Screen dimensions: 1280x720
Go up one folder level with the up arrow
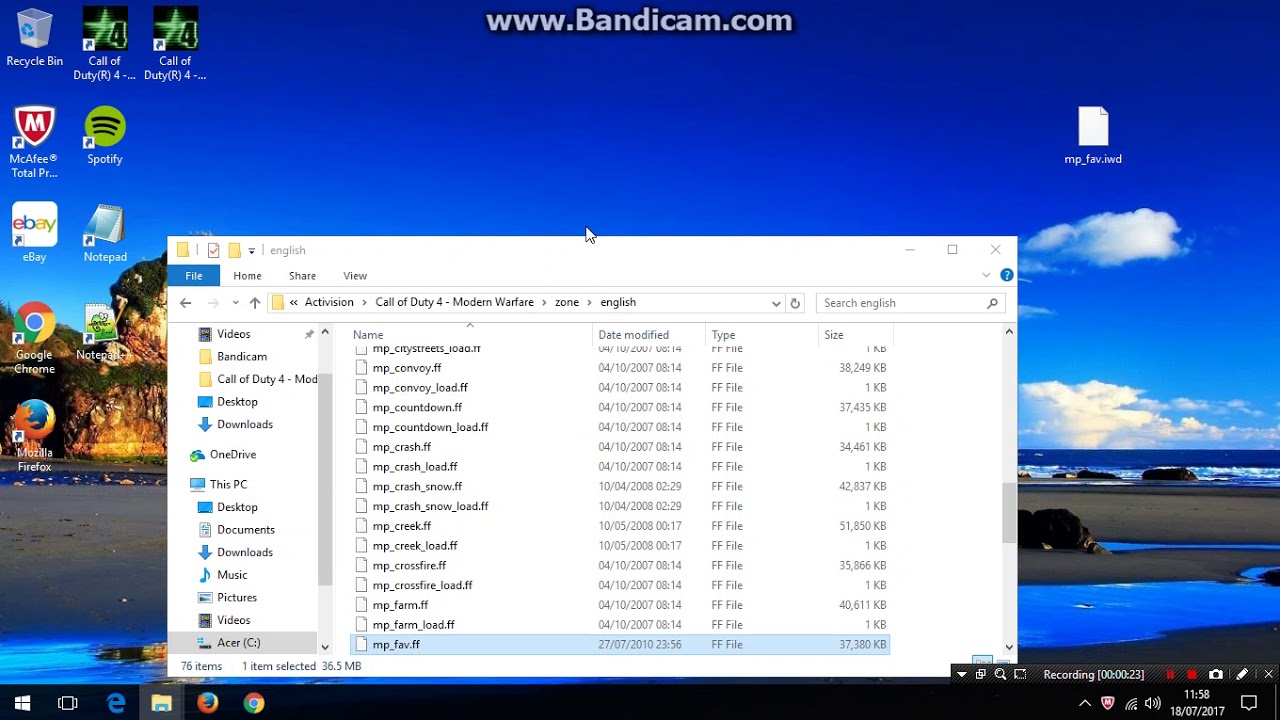tap(255, 303)
